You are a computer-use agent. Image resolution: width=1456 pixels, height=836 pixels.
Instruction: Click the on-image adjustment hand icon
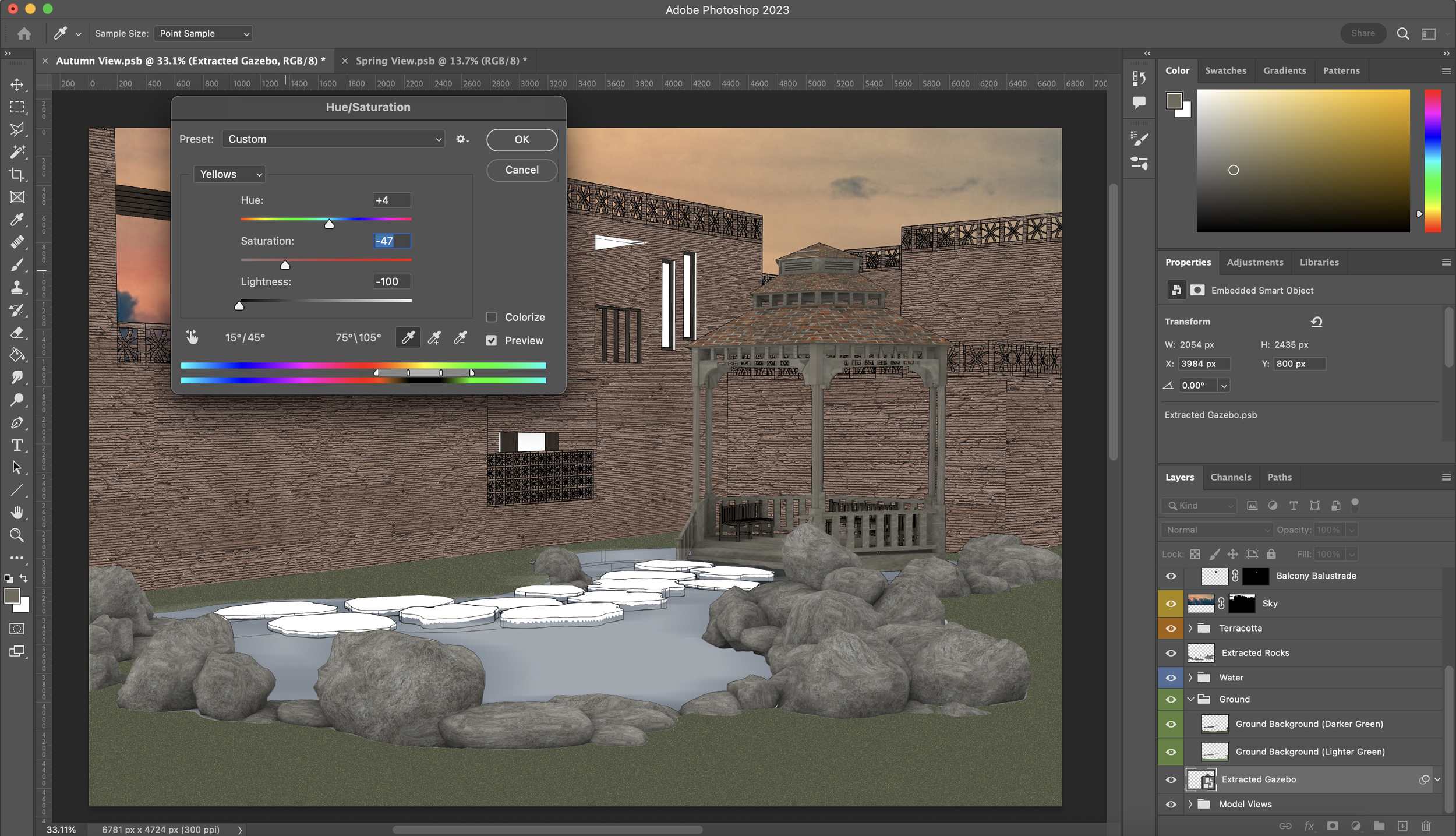pyautogui.click(x=192, y=337)
